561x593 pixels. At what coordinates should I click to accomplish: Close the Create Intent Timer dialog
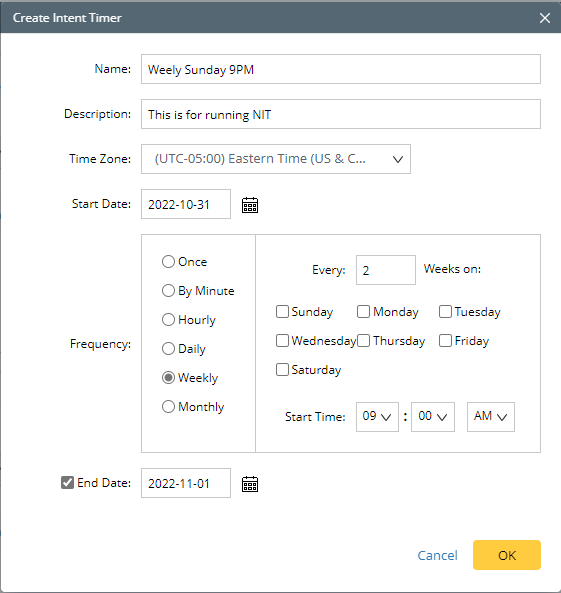pyautogui.click(x=545, y=18)
